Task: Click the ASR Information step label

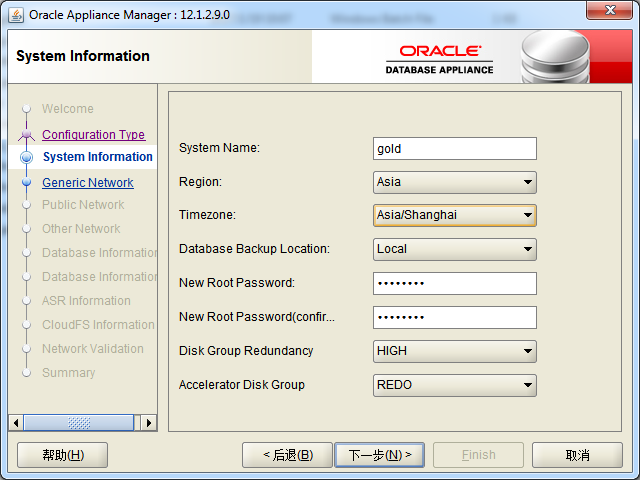Action: [x=87, y=301]
